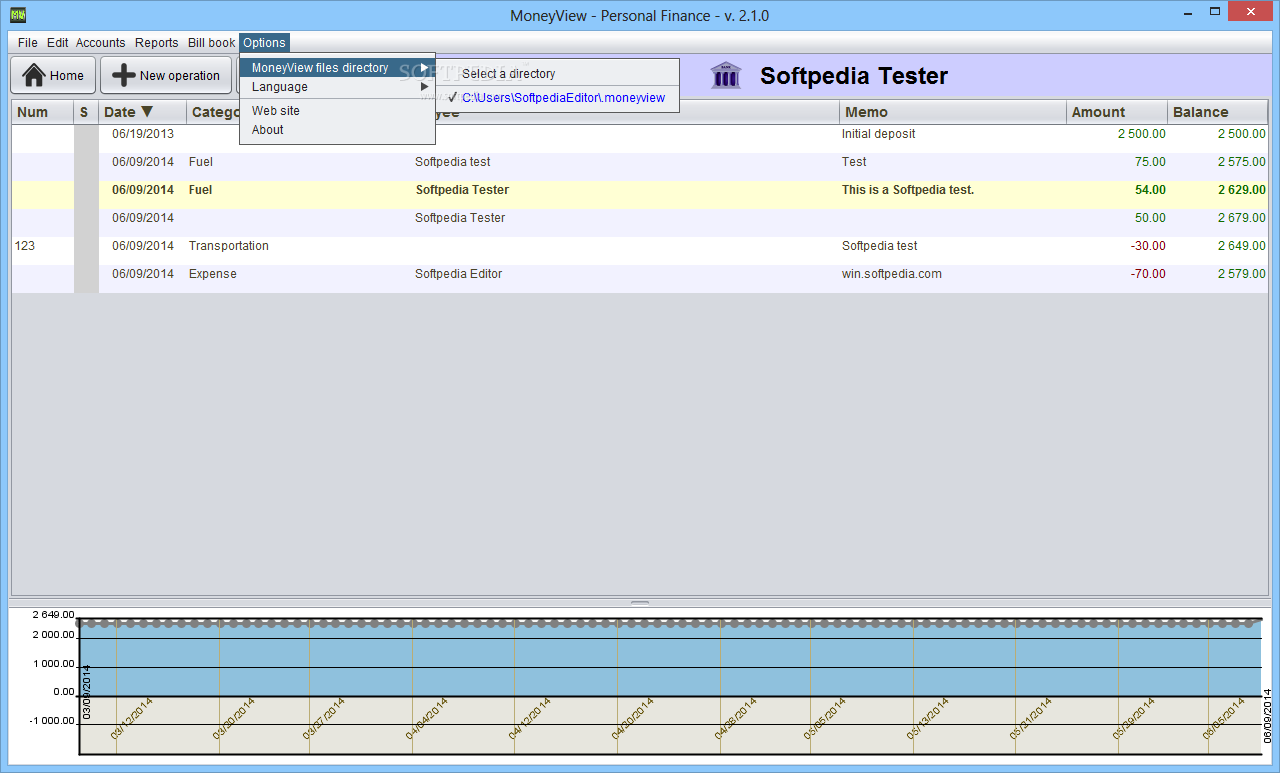Open the Reports menu
Screen dimensions: 1280x773
click(157, 43)
